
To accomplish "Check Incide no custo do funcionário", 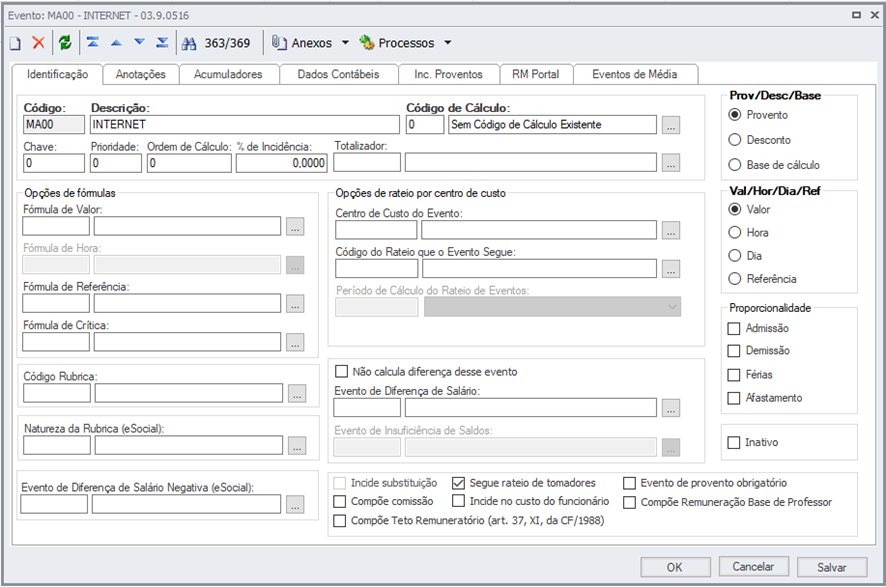I will [x=458, y=501].
